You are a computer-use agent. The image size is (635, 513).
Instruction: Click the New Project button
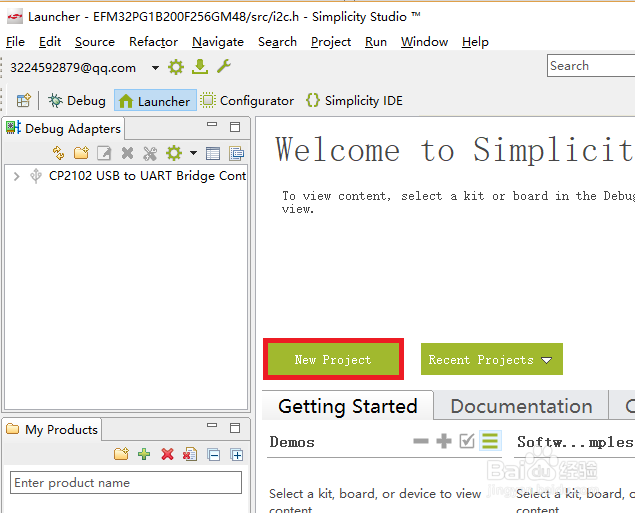point(333,359)
